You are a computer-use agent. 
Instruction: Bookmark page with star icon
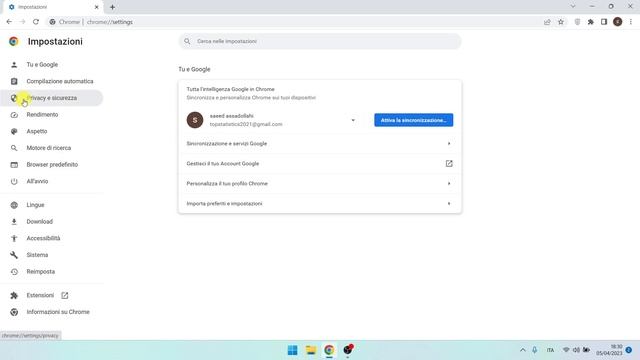coord(561,22)
